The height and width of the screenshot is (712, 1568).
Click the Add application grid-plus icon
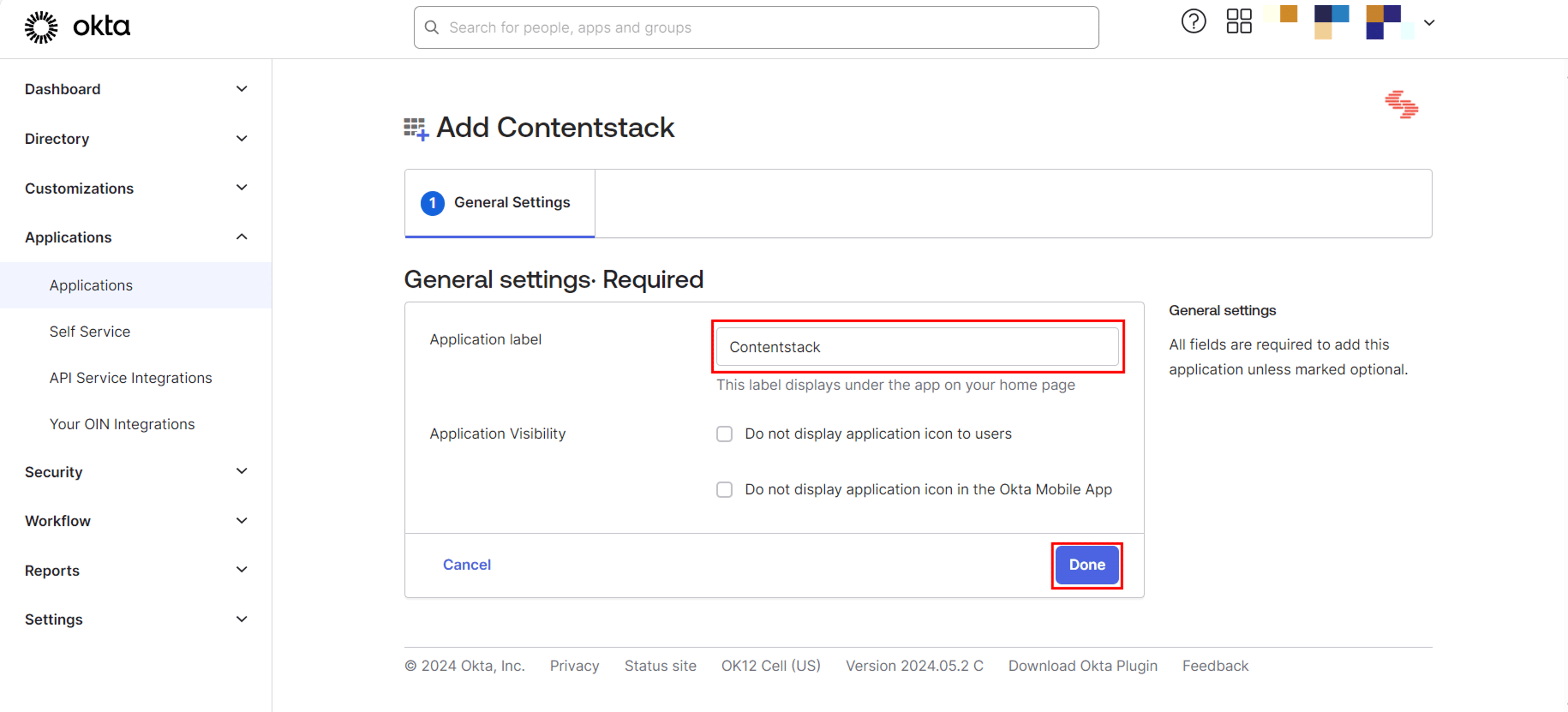point(416,129)
